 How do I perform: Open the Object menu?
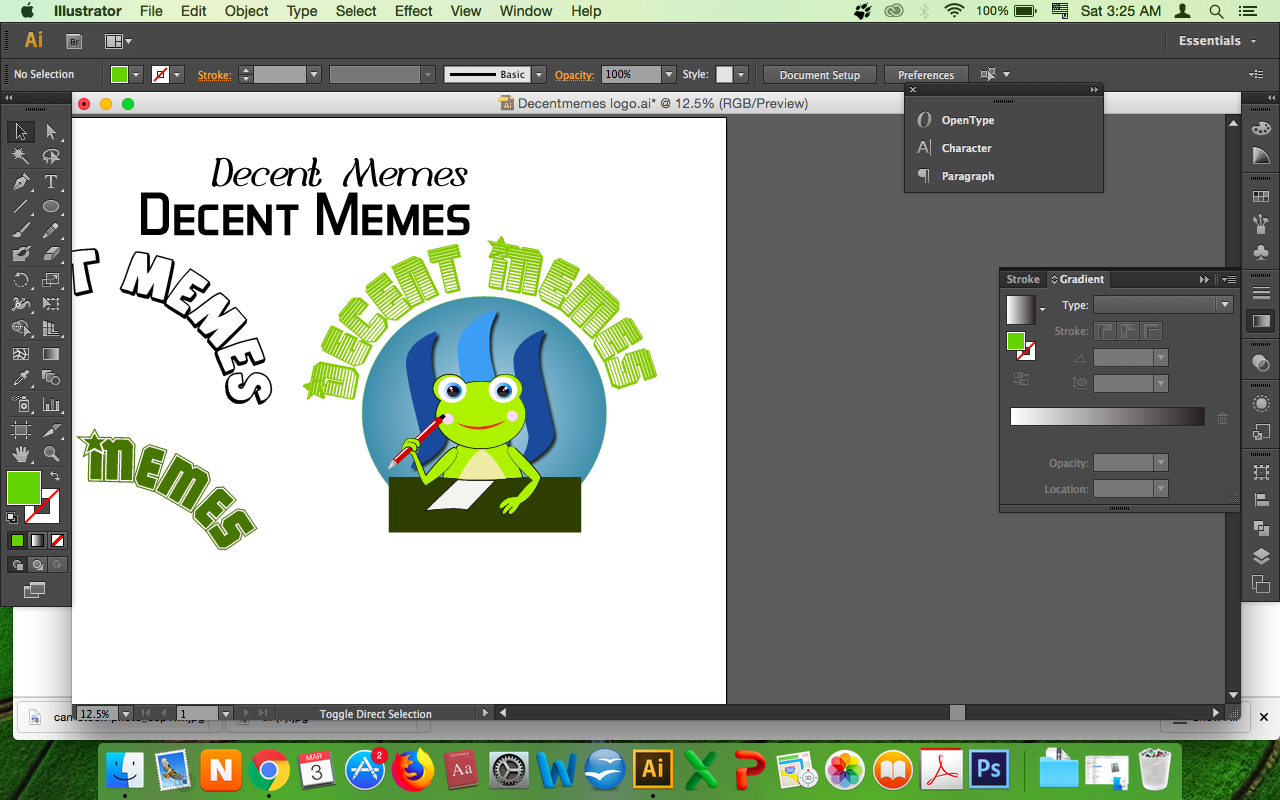click(246, 11)
